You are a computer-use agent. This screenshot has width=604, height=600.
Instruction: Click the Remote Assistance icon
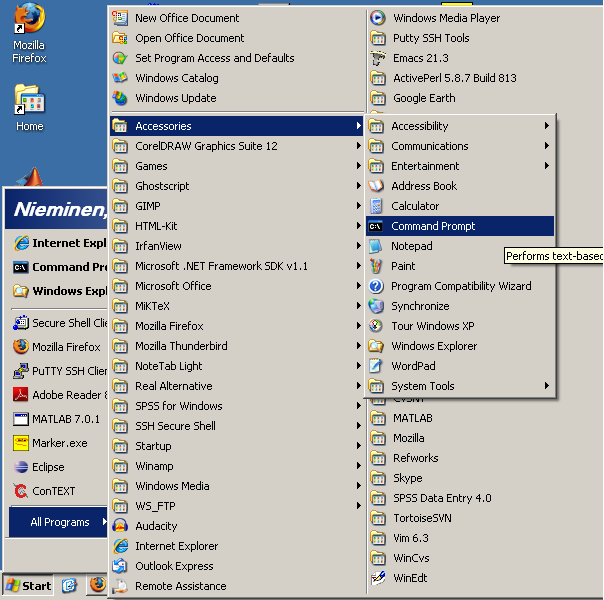(120, 586)
